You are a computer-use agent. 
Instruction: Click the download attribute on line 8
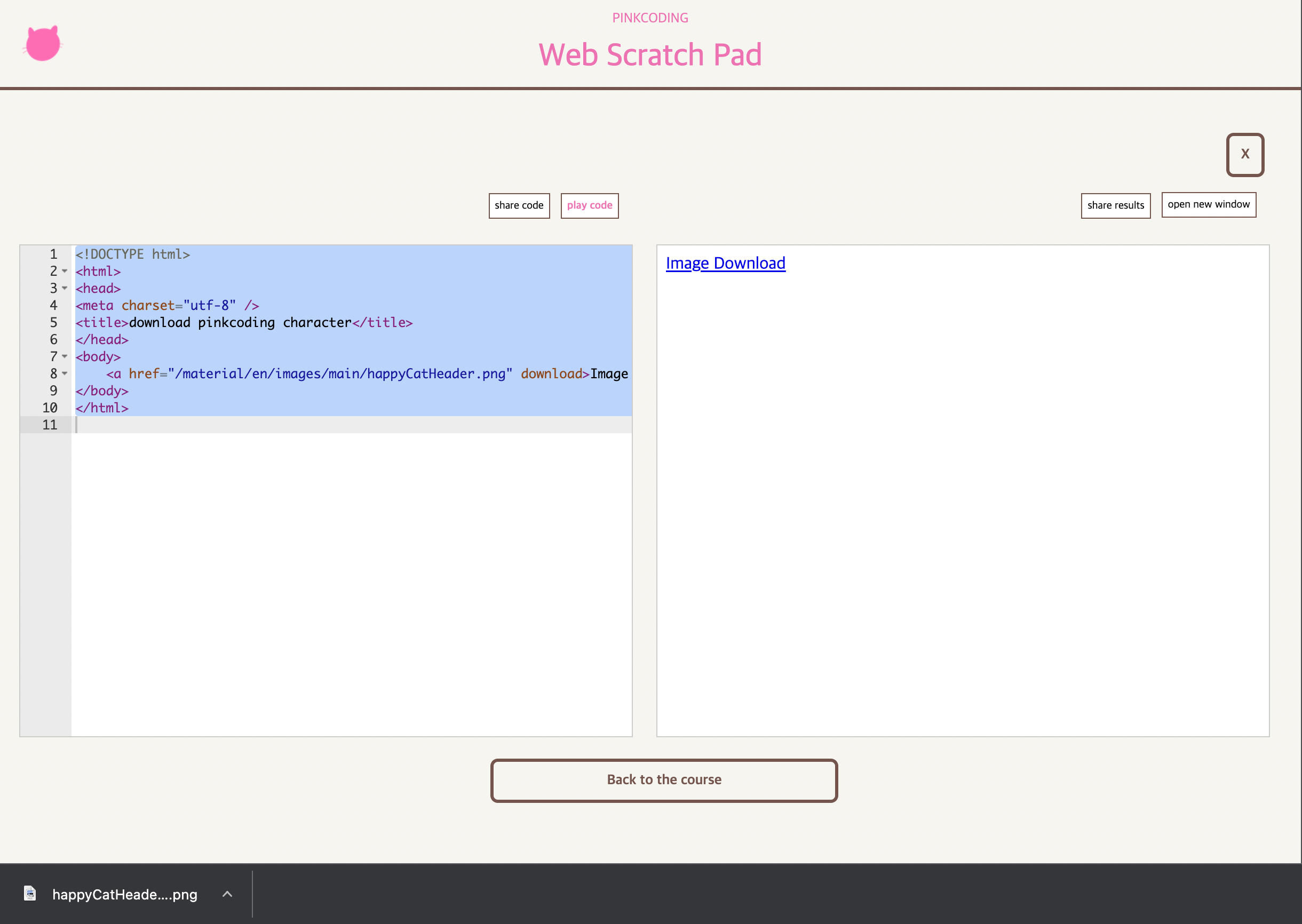pos(551,374)
